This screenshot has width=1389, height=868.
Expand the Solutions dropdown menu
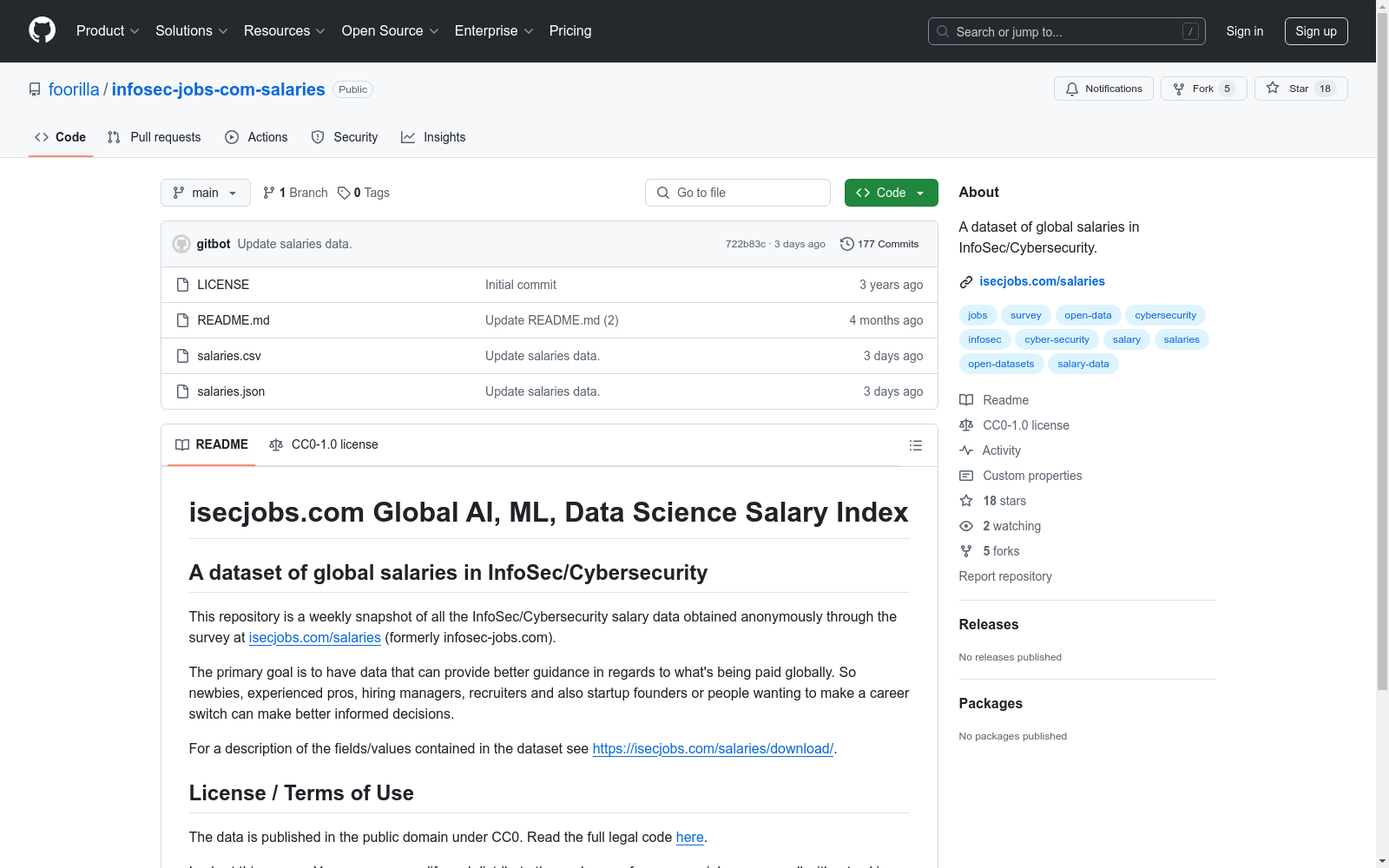(192, 30)
